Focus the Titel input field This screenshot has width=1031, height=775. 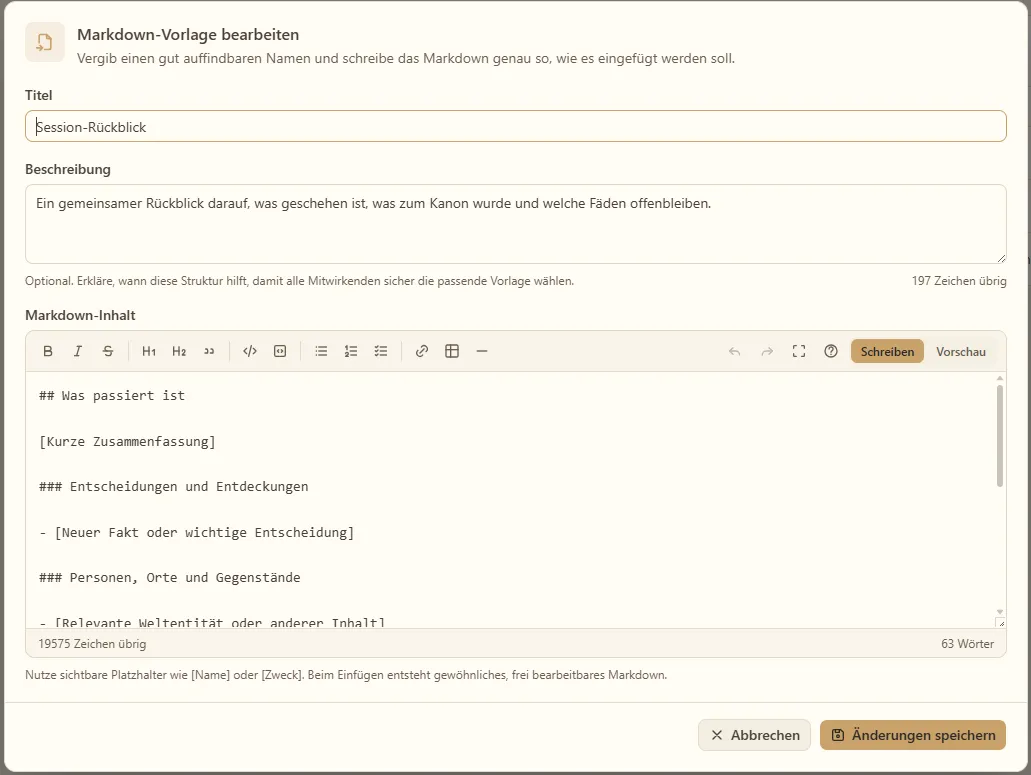(x=516, y=126)
